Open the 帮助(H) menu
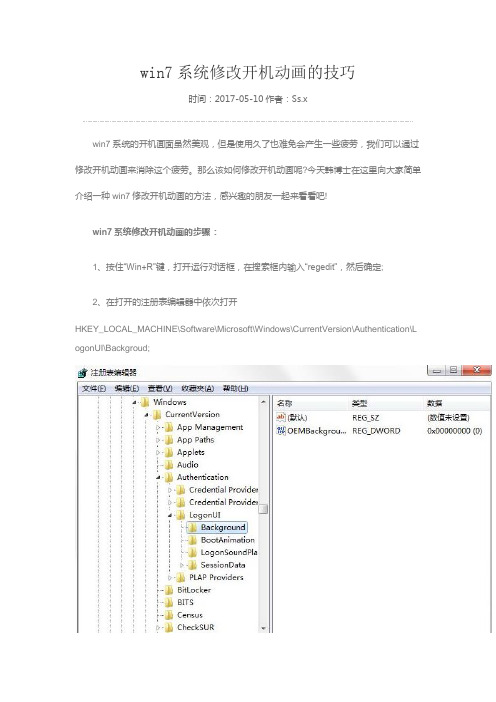The image size is (496, 702). pos(235,388)
